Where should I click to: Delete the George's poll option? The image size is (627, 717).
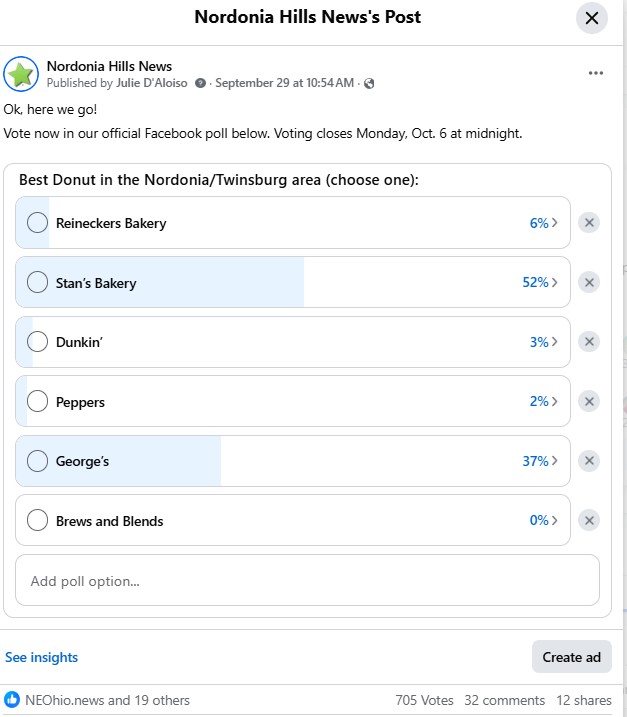coord(590,461)
